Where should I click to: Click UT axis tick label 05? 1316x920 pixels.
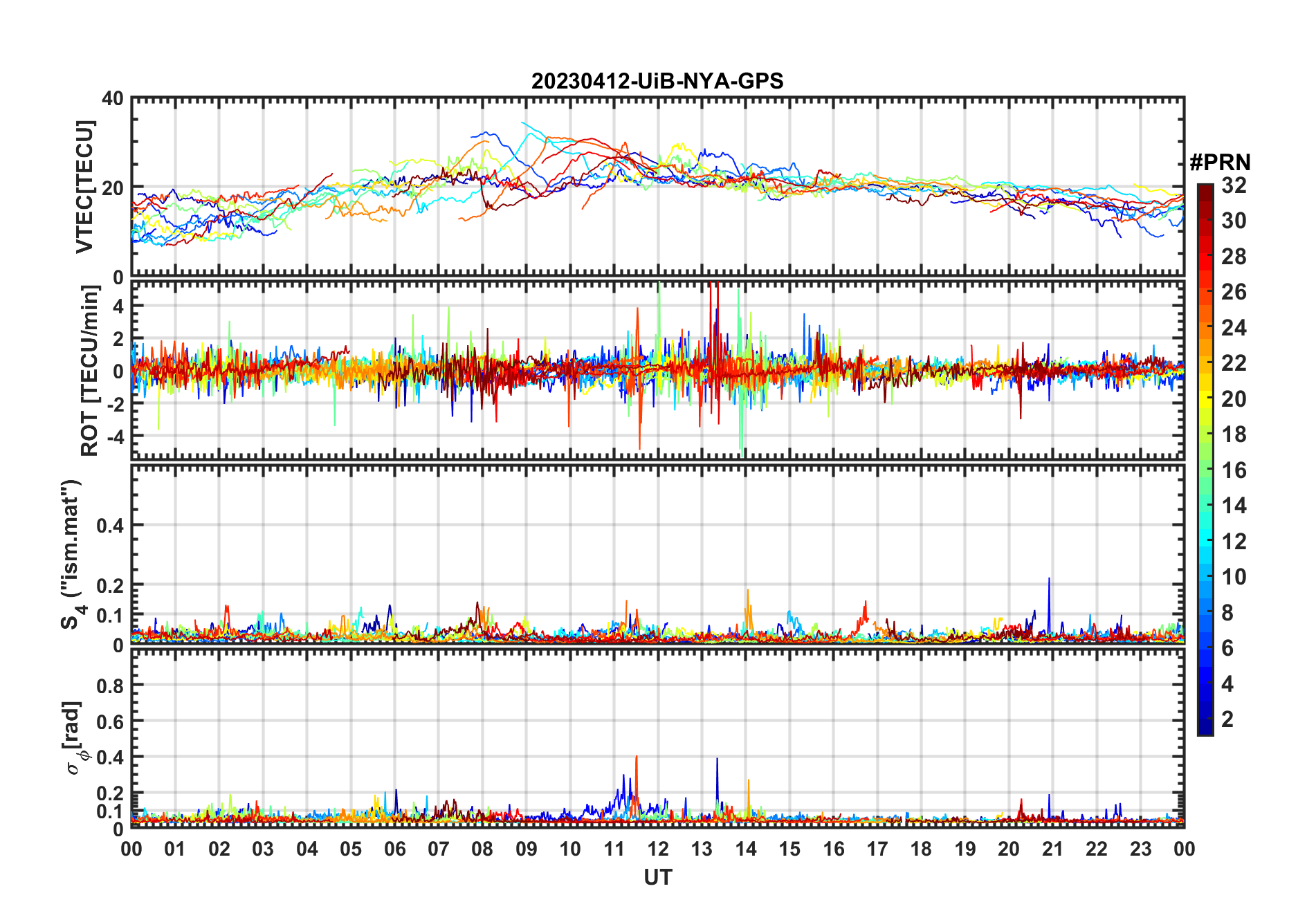351,849
